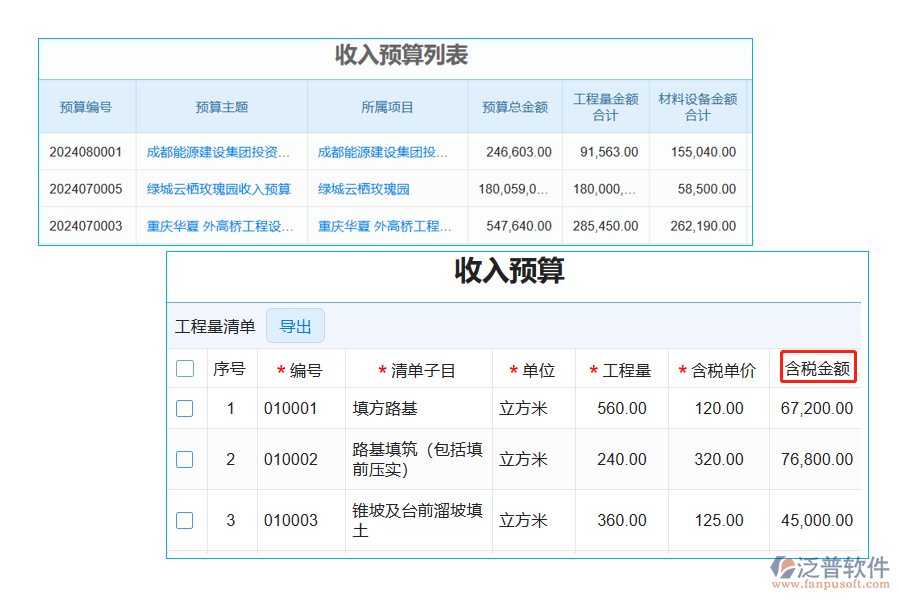900x600 pixels.
Task: Check the checkbox for row 3 锥坡及台前溜坡填土
Action: pyautogui.click(x=185, y=520)
